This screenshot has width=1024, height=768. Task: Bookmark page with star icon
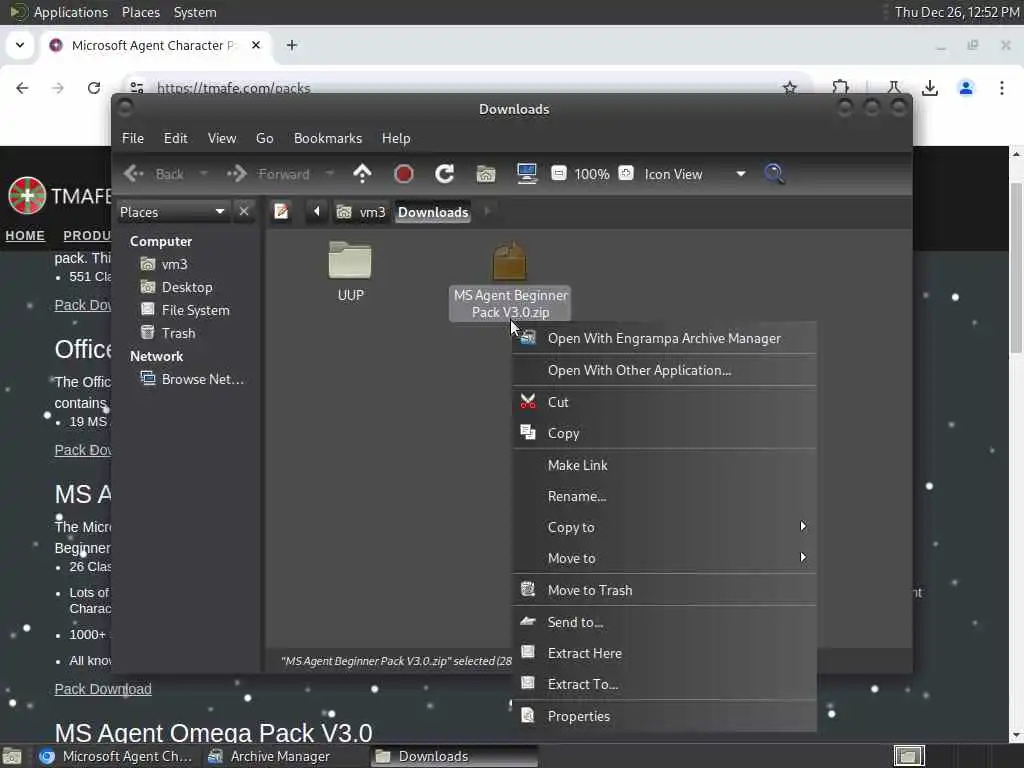click(790, 88)
